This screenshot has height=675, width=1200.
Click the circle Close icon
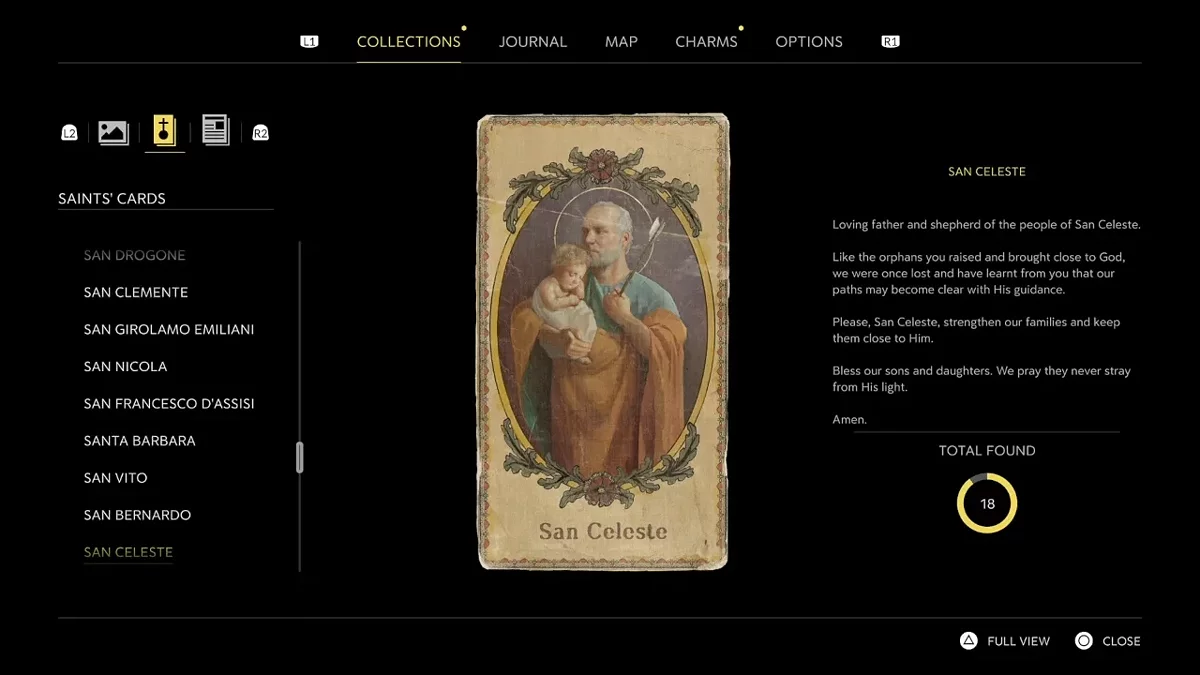pos(1084,641)
